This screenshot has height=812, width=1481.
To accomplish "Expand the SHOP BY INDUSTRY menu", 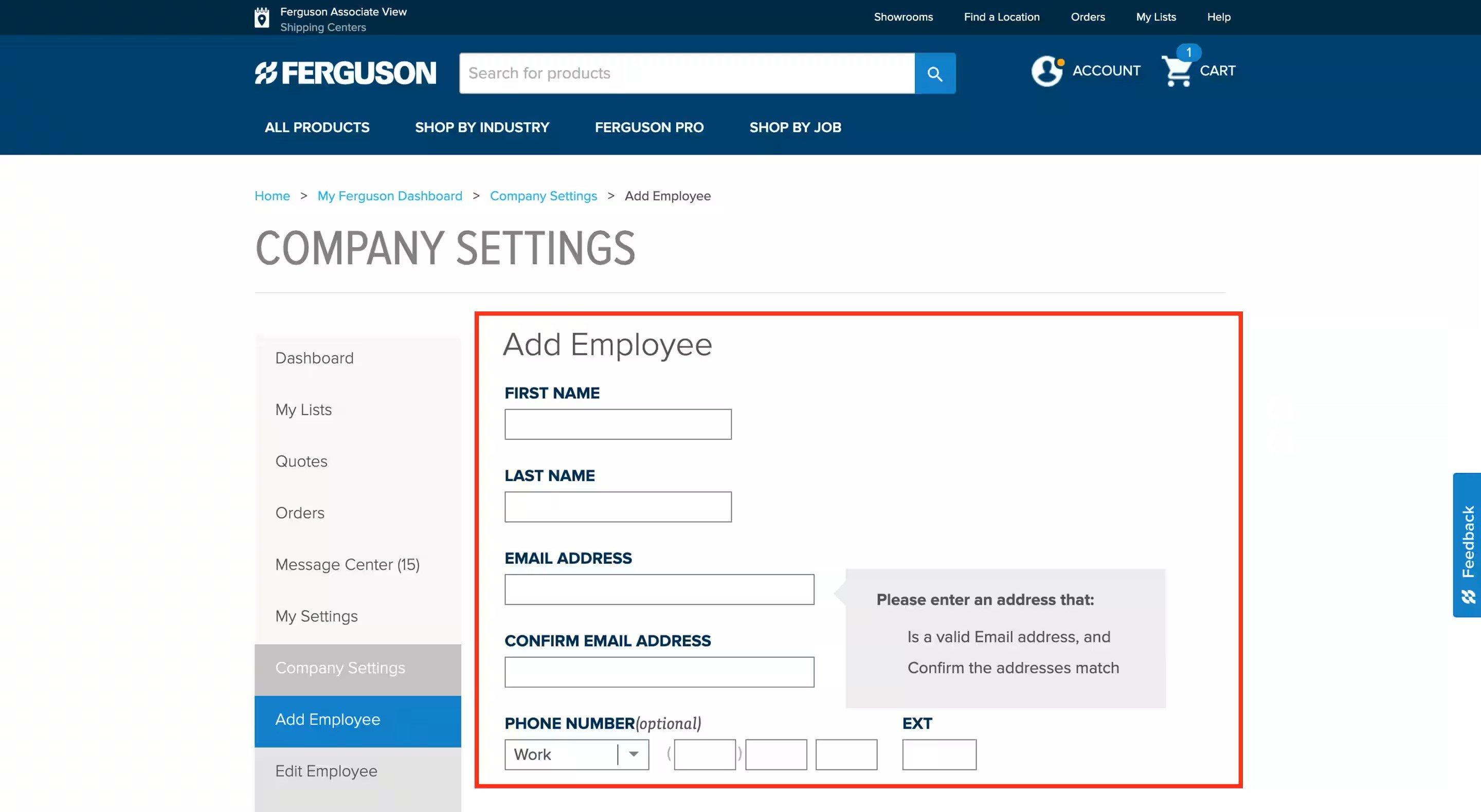I will pyautogui.click(x=482, y=127).
